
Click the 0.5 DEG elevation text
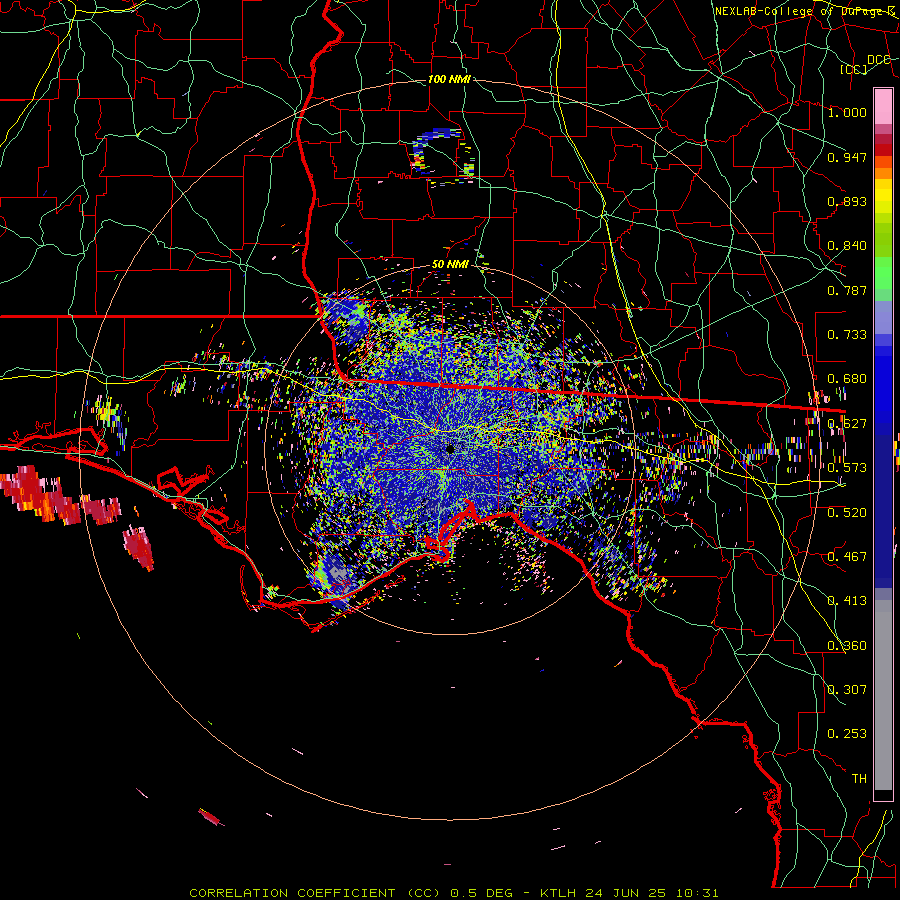point(481,893)
